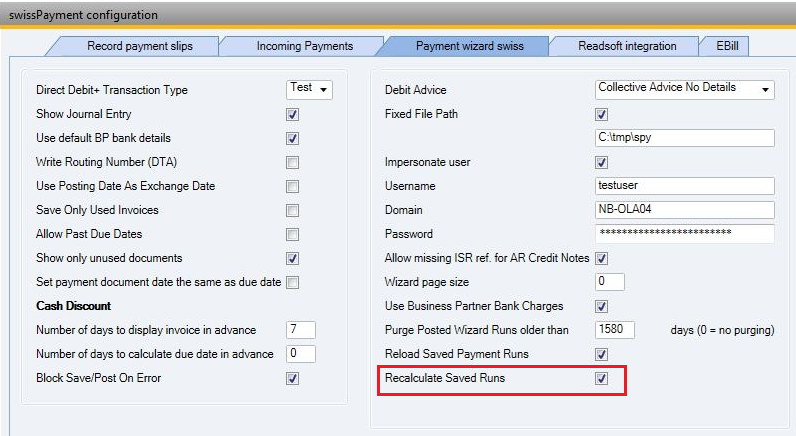Click the Cash Discount heading
This screenshot has width=796, height=436.
tap(74, 306)
